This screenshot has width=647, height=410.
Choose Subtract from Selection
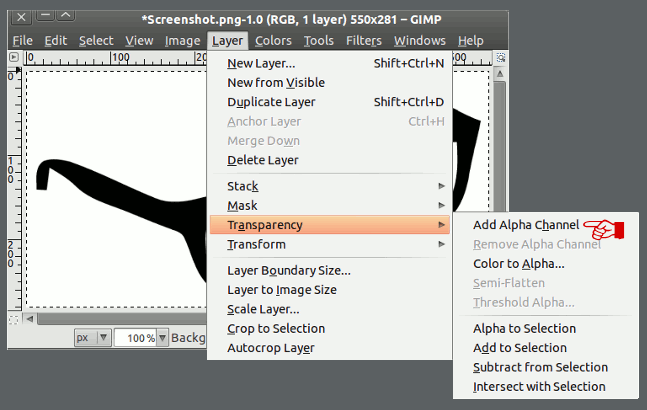point(545,368)
